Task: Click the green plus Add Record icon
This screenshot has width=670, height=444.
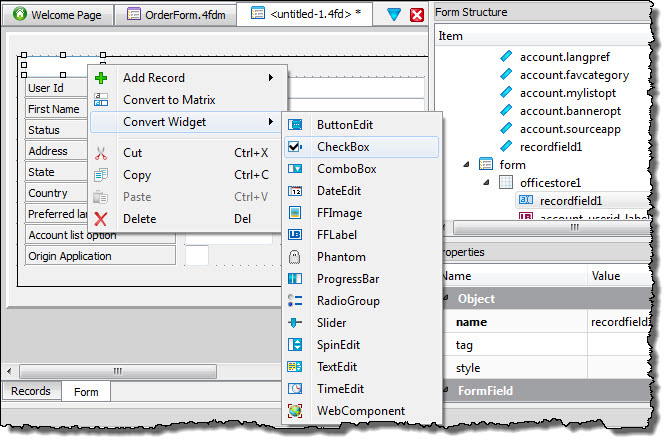Action: tap(101, 78)
